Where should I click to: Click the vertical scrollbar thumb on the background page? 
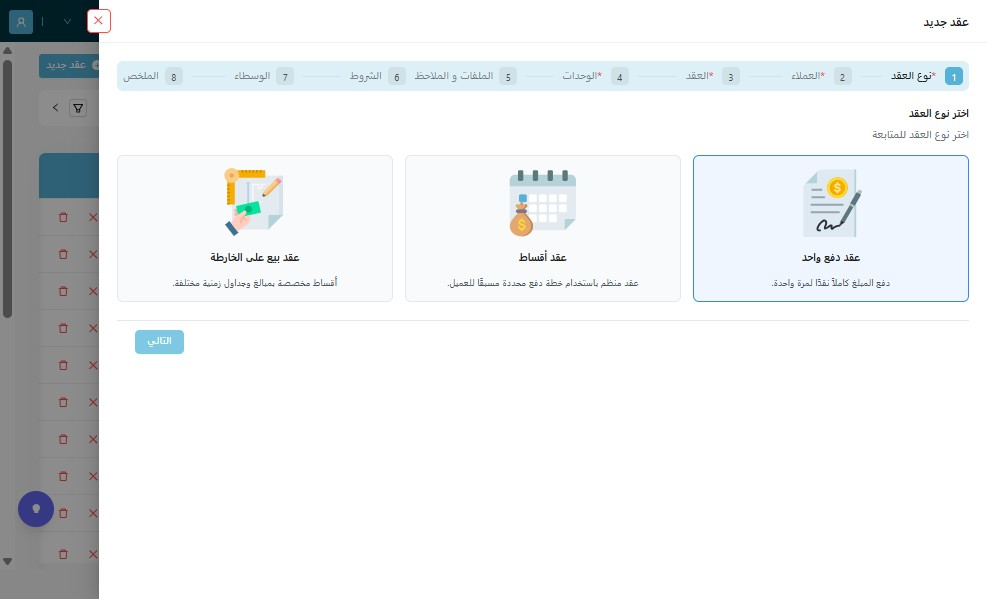8,189
